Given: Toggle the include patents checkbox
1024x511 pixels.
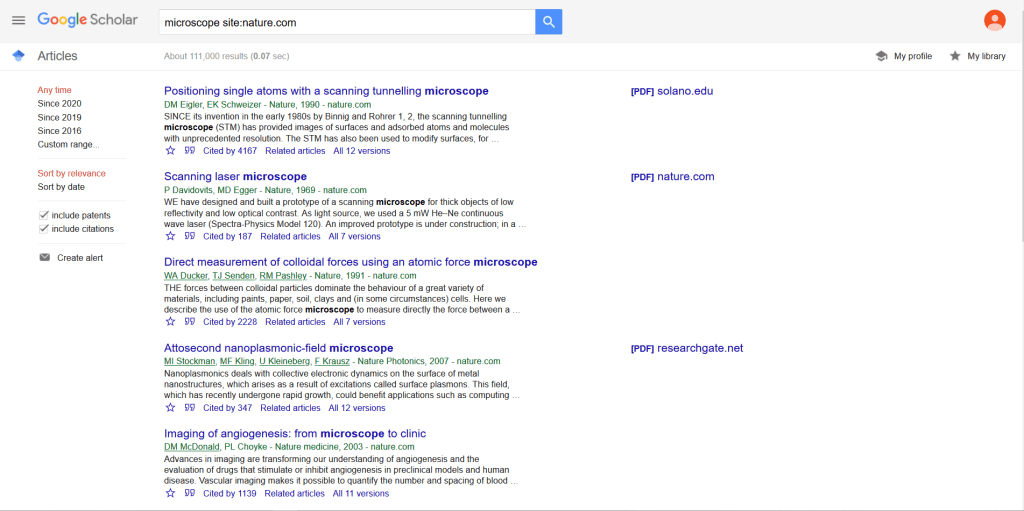Looking at the screenshot, I should pyautogui.click(x=44, y=215).
